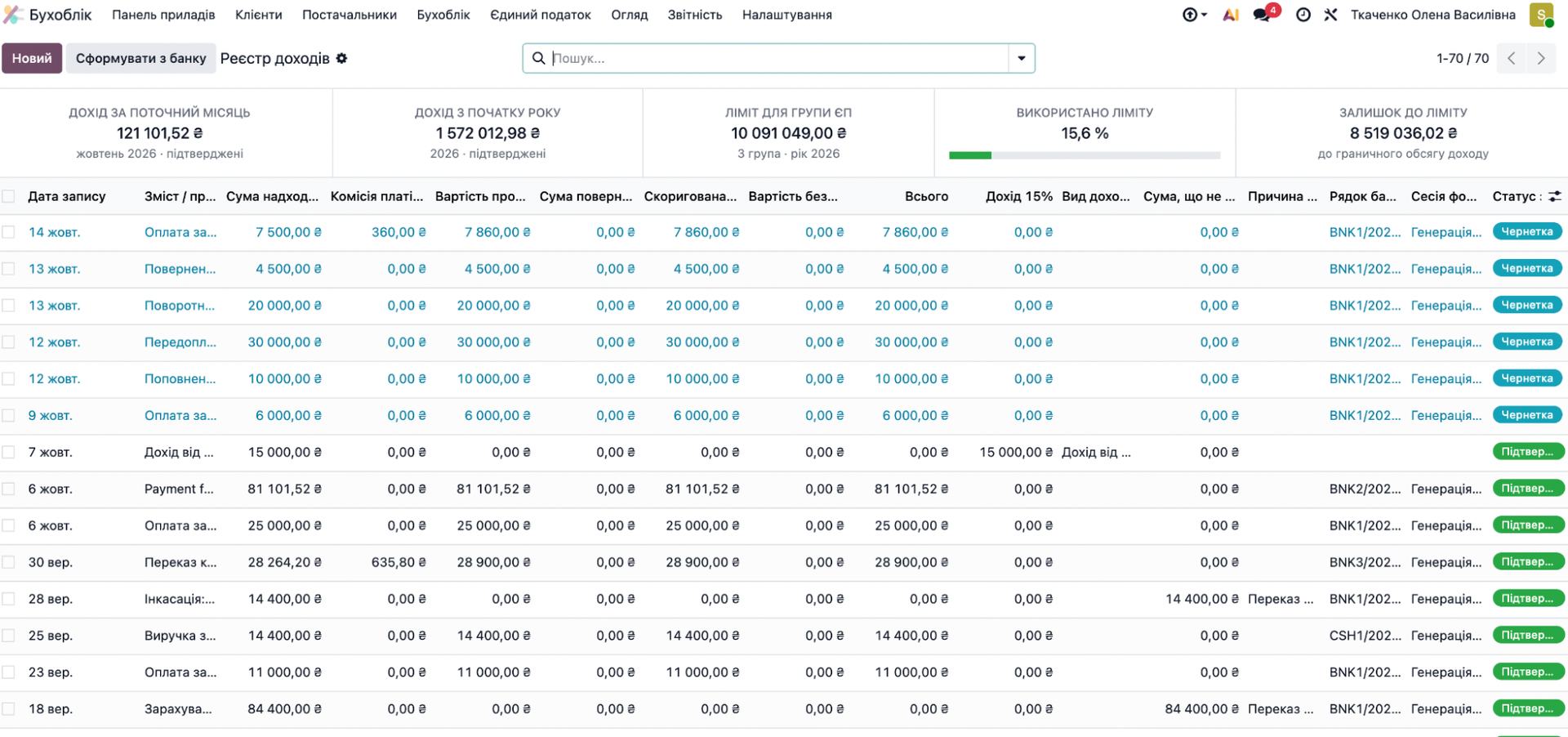Viewport: 1568px width, 737px height.
Task: Select checkbox for 4 500,00 ₴ row dated 13 жовт.
Action: coord(8,269)
